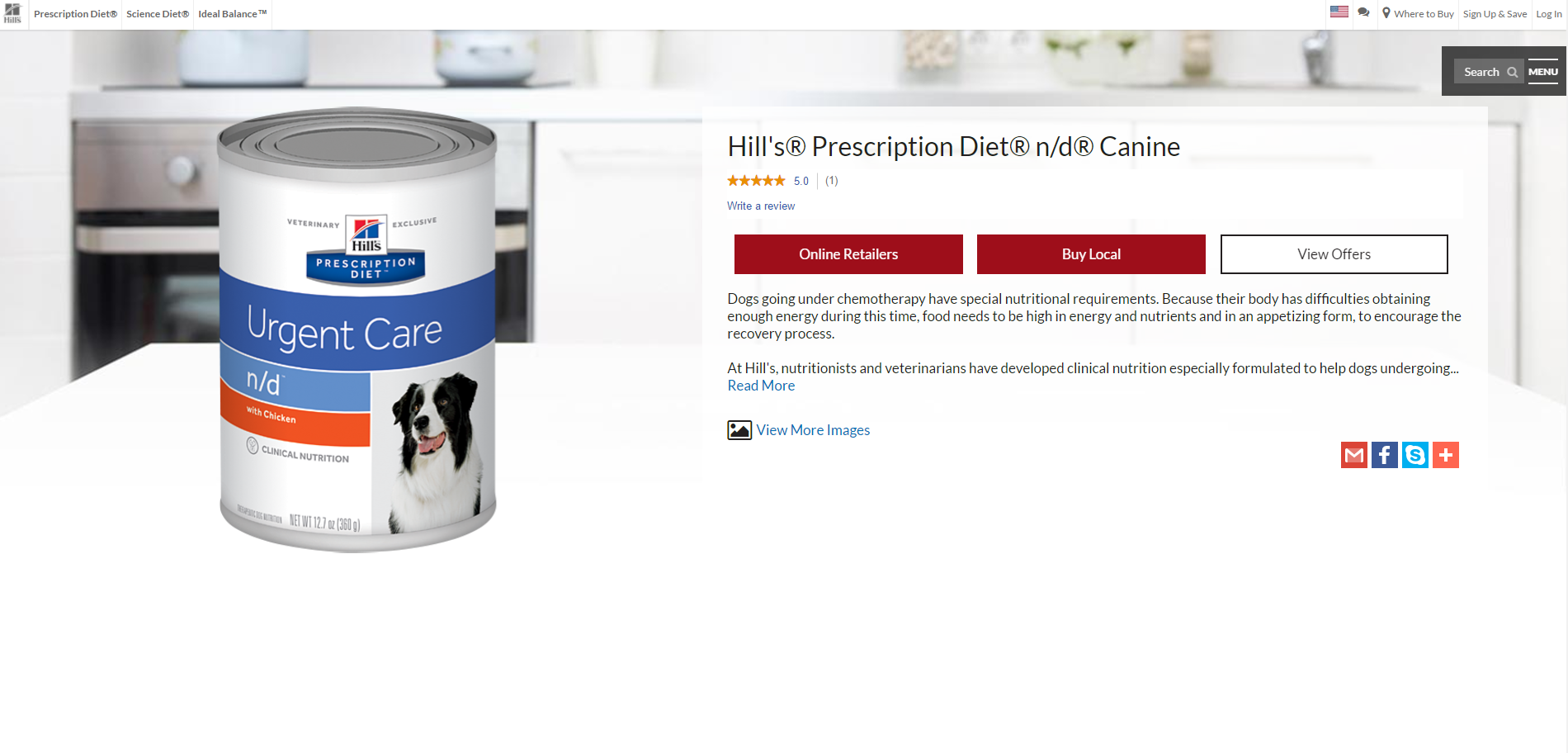1568x753 pixels.
Task: Click the search magnifier icon
Action: [1512, 72]
